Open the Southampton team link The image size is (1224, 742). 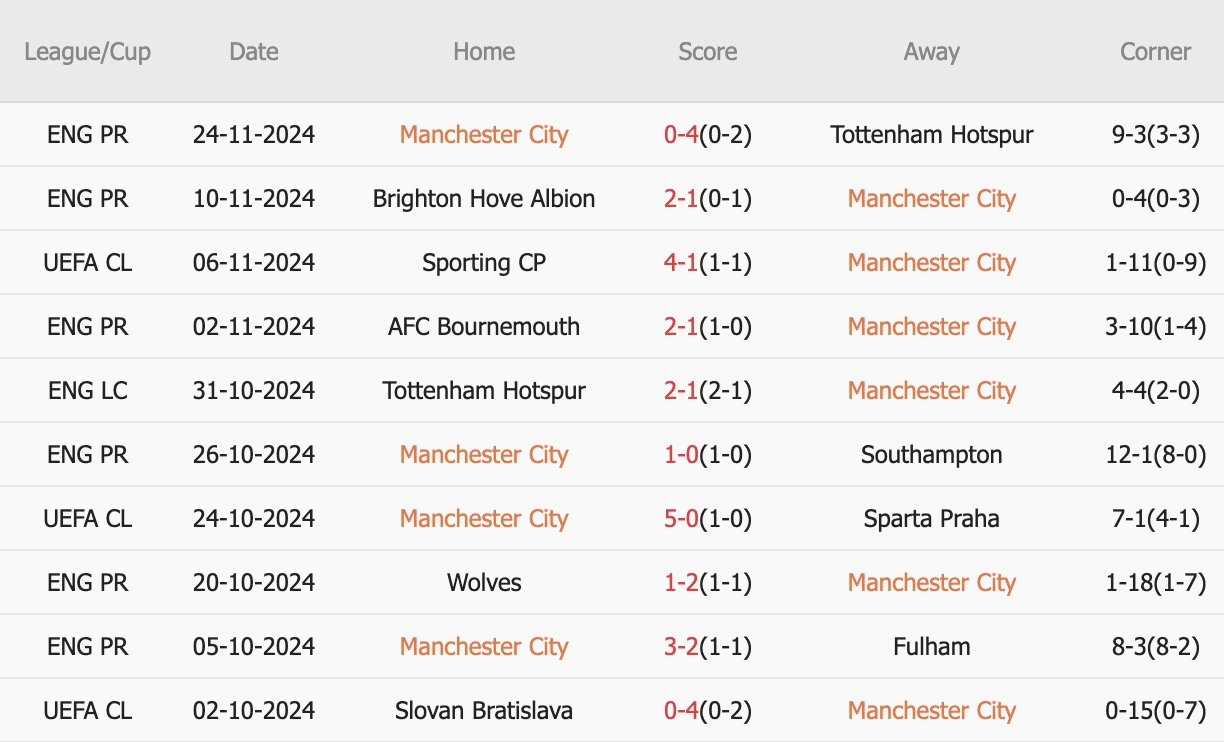(931, 455)
